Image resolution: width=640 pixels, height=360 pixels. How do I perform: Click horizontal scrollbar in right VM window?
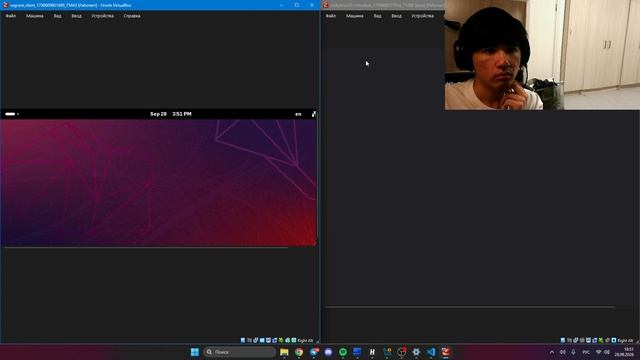point(470,307)
